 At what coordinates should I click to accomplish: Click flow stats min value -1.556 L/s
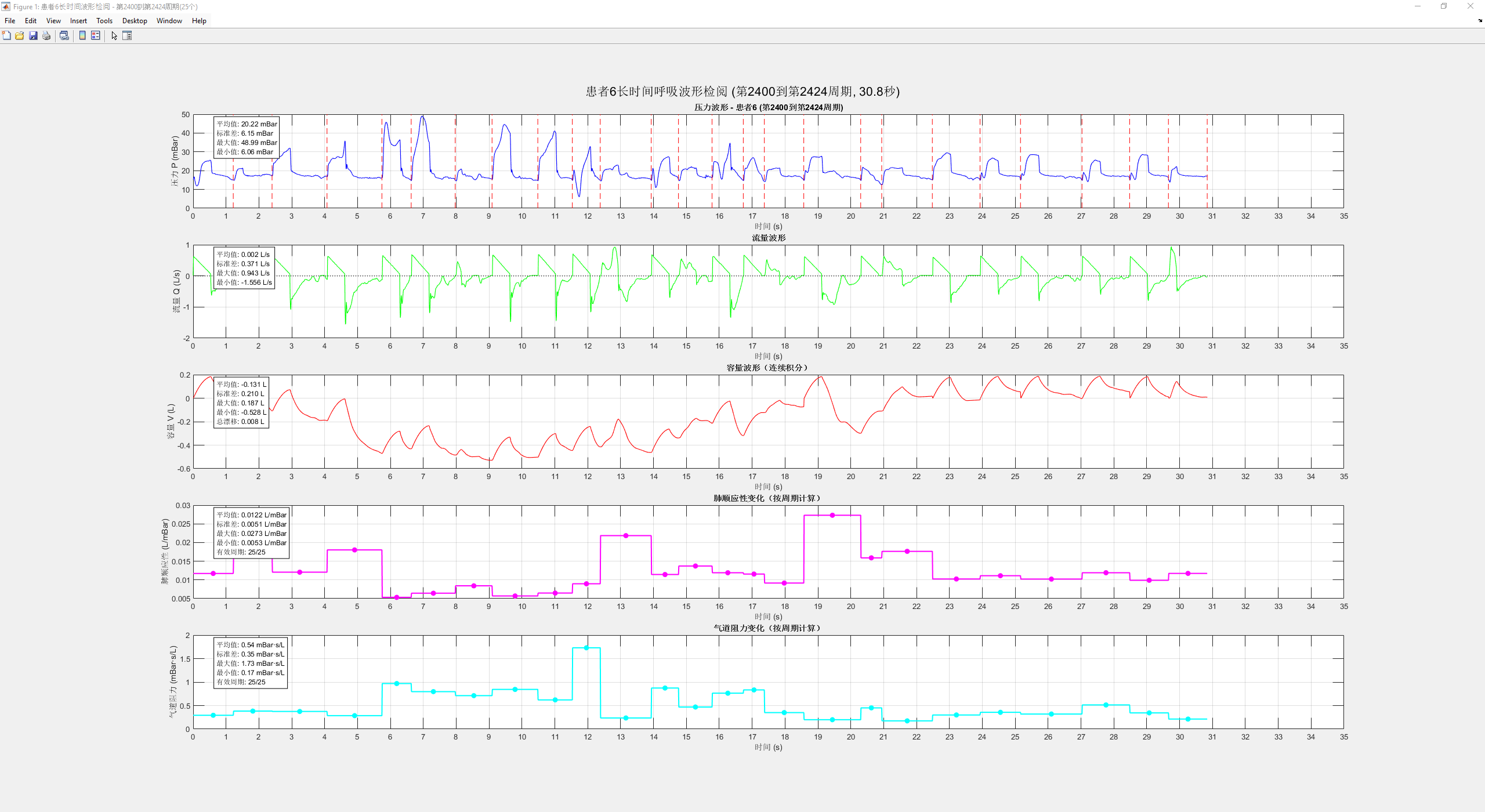[244, 282]
